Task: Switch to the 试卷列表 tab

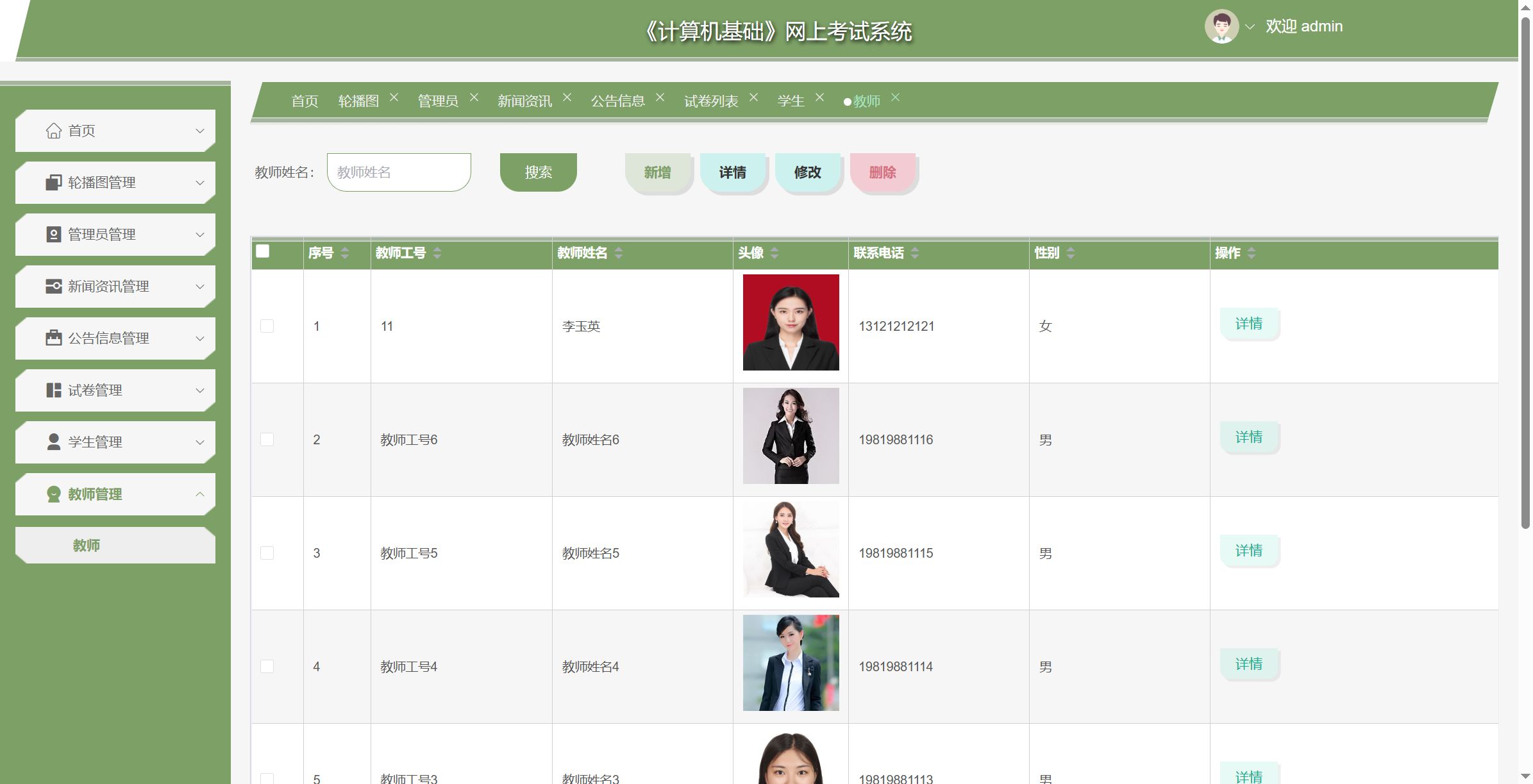Action: click(x=711, y=101)
